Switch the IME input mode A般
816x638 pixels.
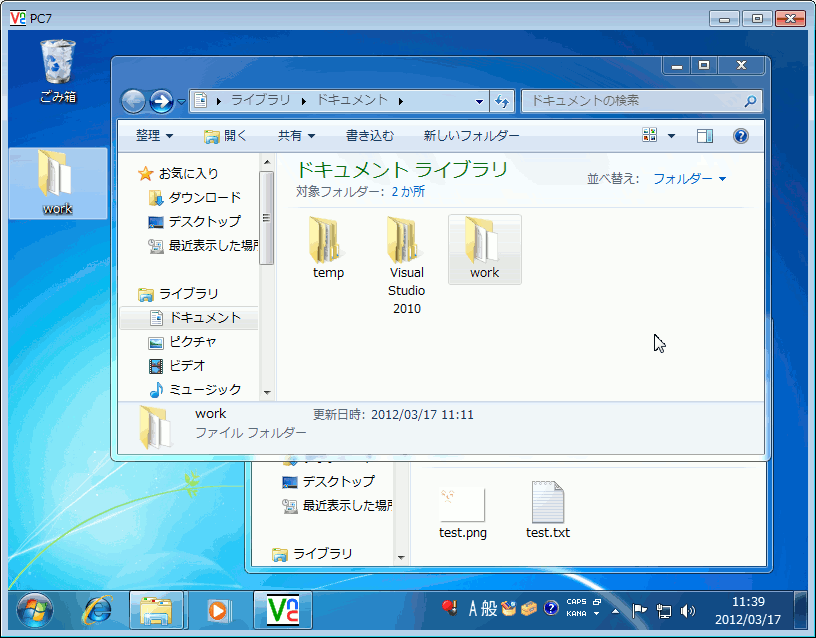[479, 608]
